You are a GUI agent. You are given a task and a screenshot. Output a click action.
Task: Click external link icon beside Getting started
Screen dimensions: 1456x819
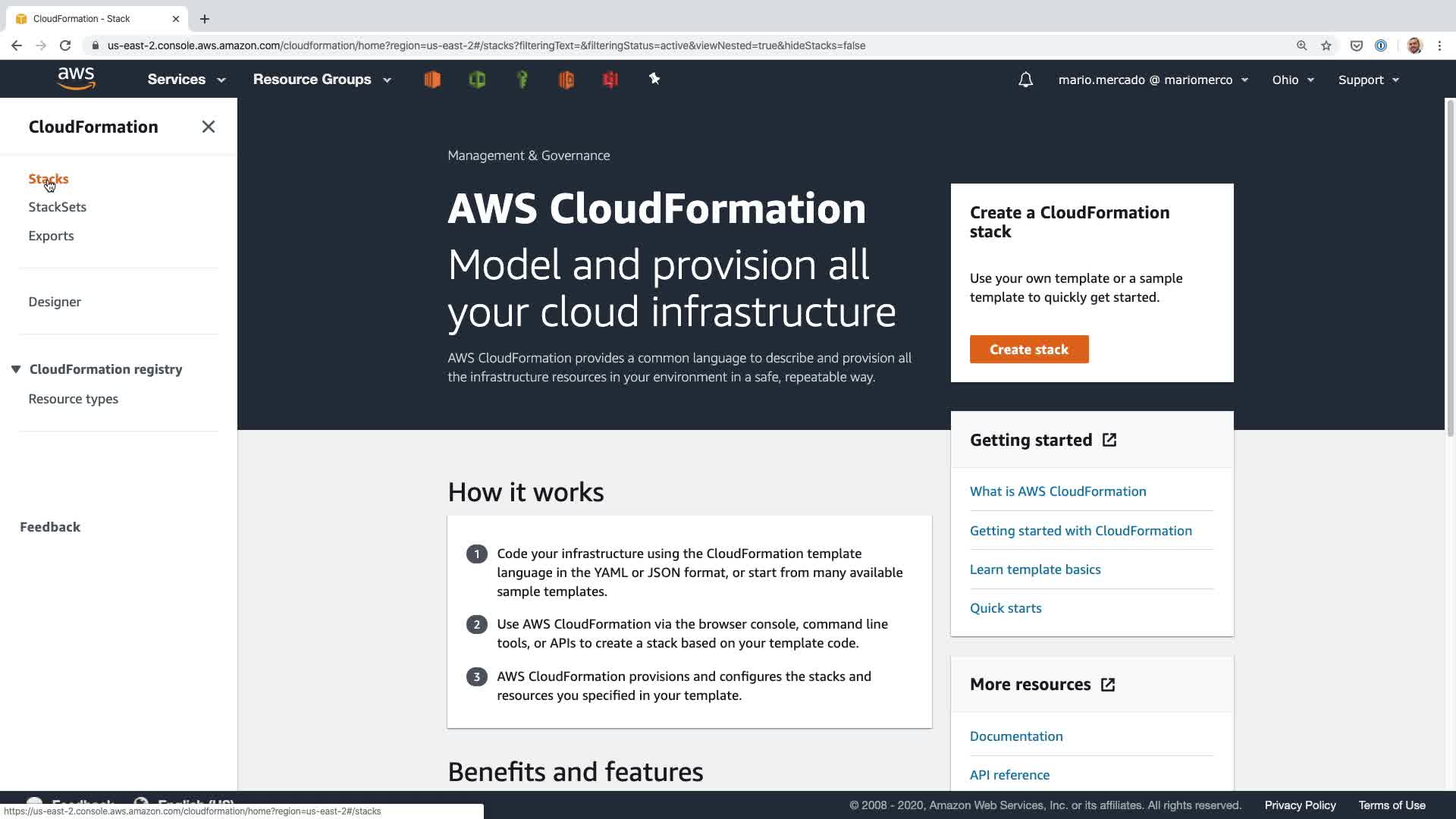tap(1109, 441)
